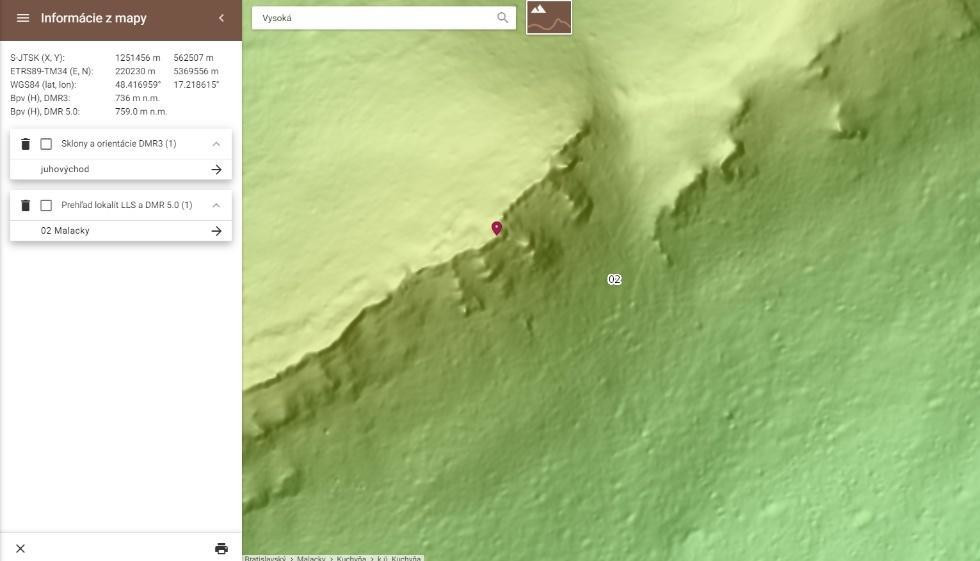
Task: Open juhovýchod detail with arrow
Action: pos(216,170)
